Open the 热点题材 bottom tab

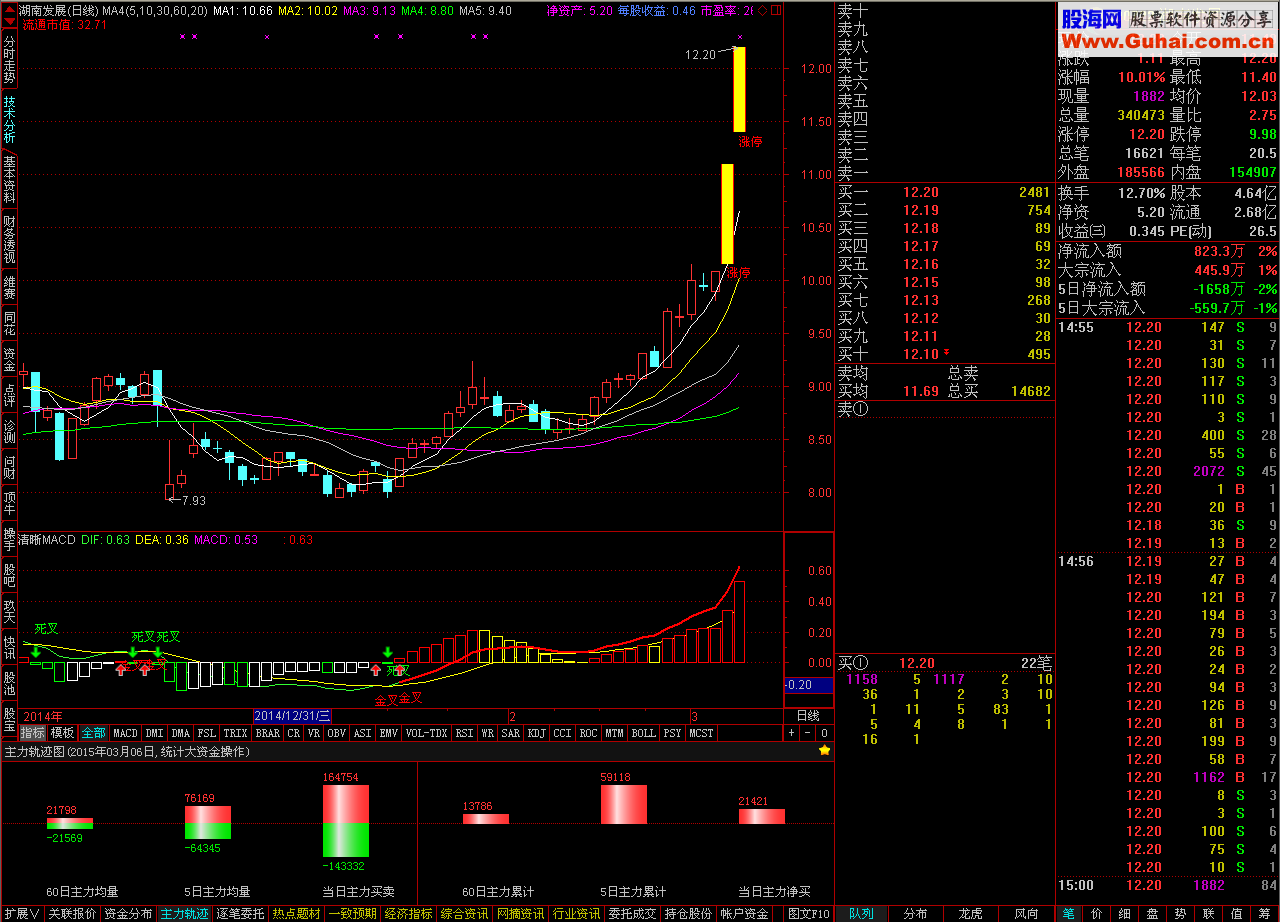click(296, 914)
